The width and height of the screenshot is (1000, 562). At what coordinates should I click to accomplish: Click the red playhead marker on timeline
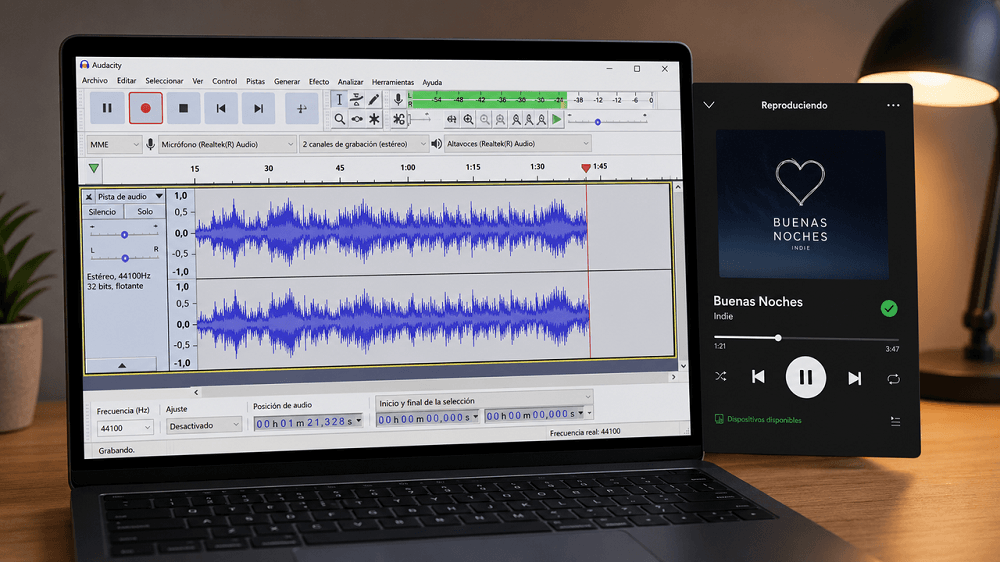point(586,168)
